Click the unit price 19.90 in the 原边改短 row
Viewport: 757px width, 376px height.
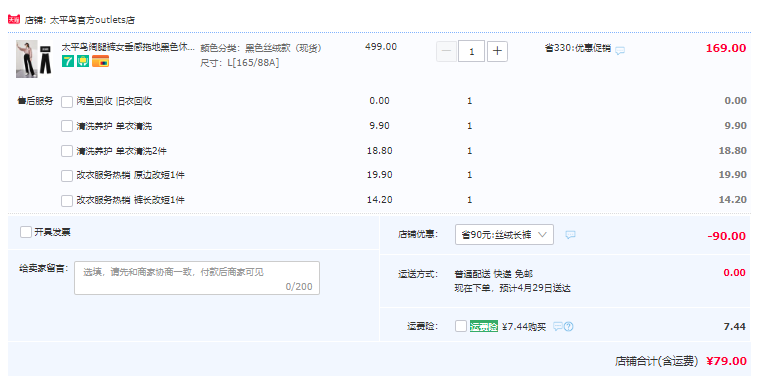pyautogui.click(x=379, y=175)
